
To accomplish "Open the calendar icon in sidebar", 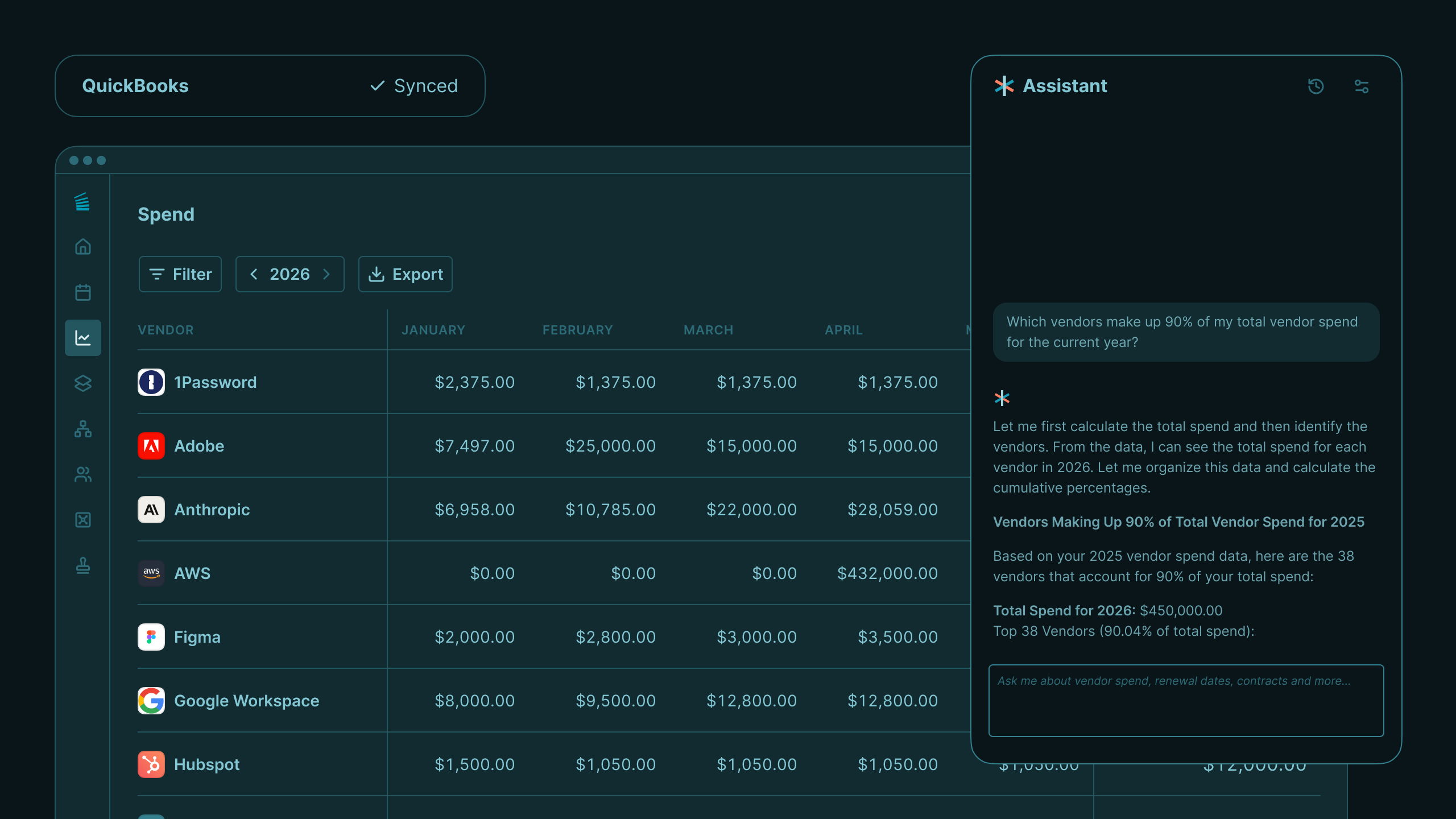I will (x=83, y=292).
